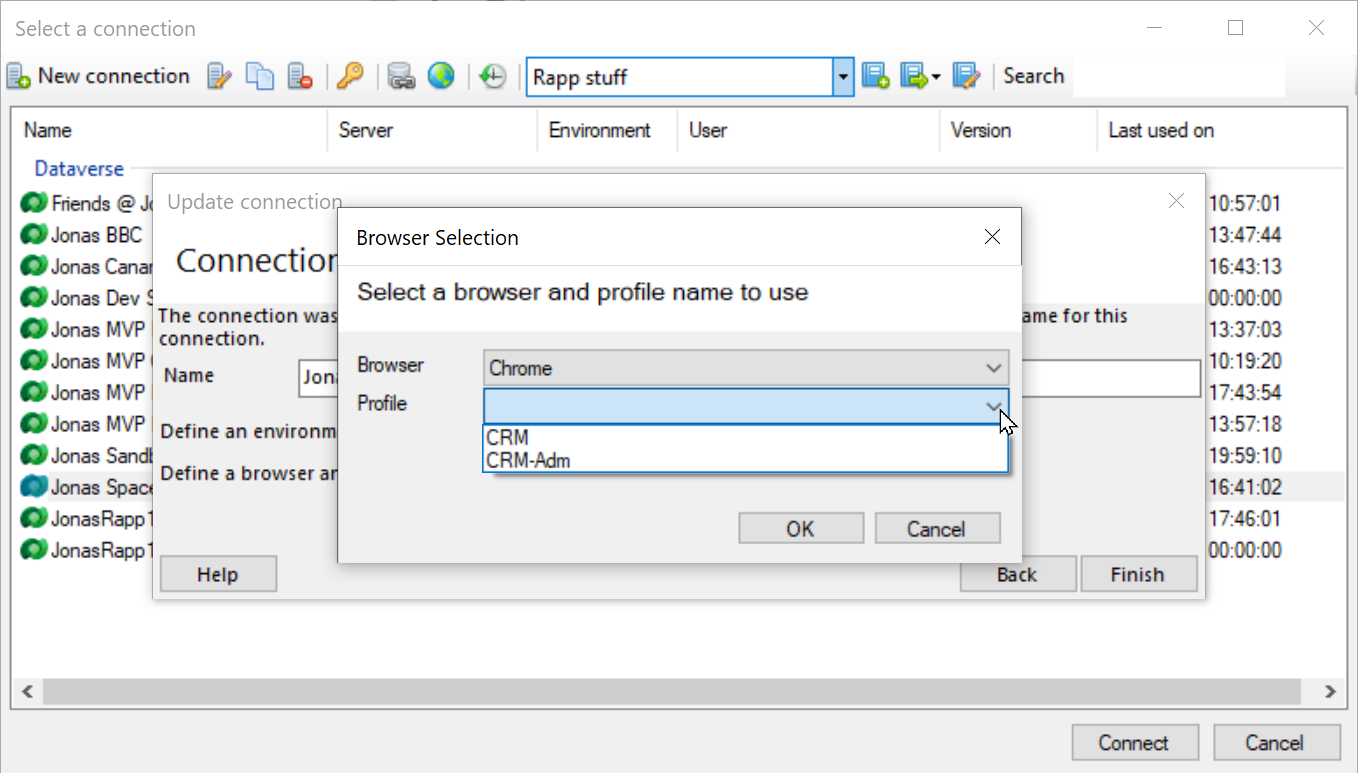Click the delete connection icon
1358x773 pixels.
tap(299, 76)
